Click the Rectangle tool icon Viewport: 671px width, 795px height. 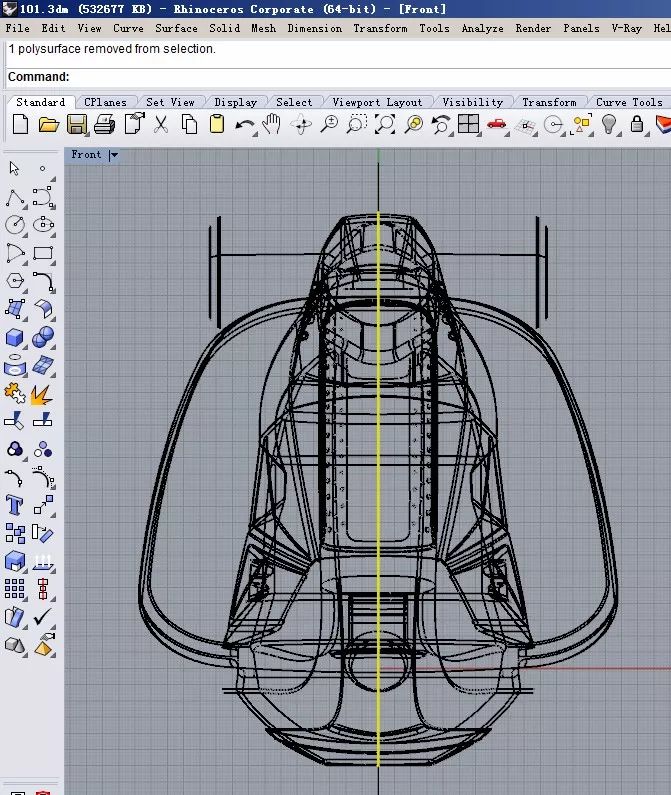pyautogui.click(x=42, y=253)
